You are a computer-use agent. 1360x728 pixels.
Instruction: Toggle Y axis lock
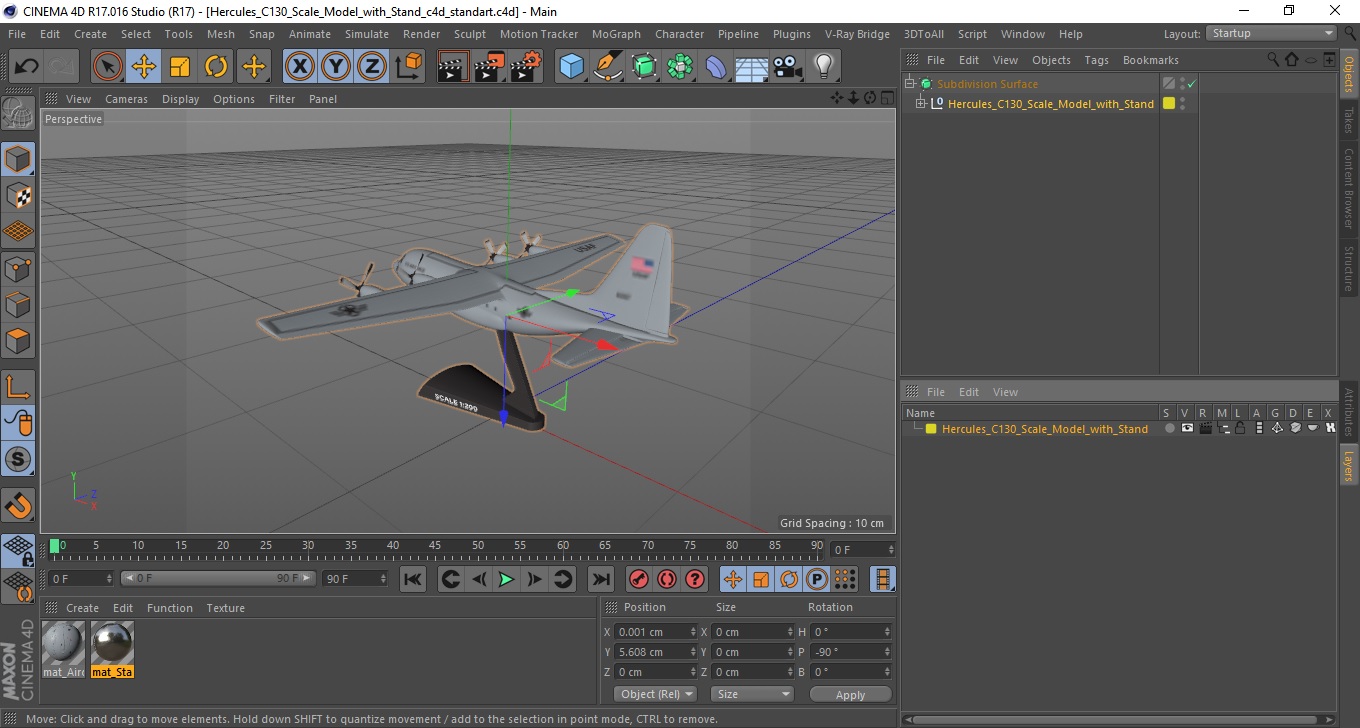point(336,67)
